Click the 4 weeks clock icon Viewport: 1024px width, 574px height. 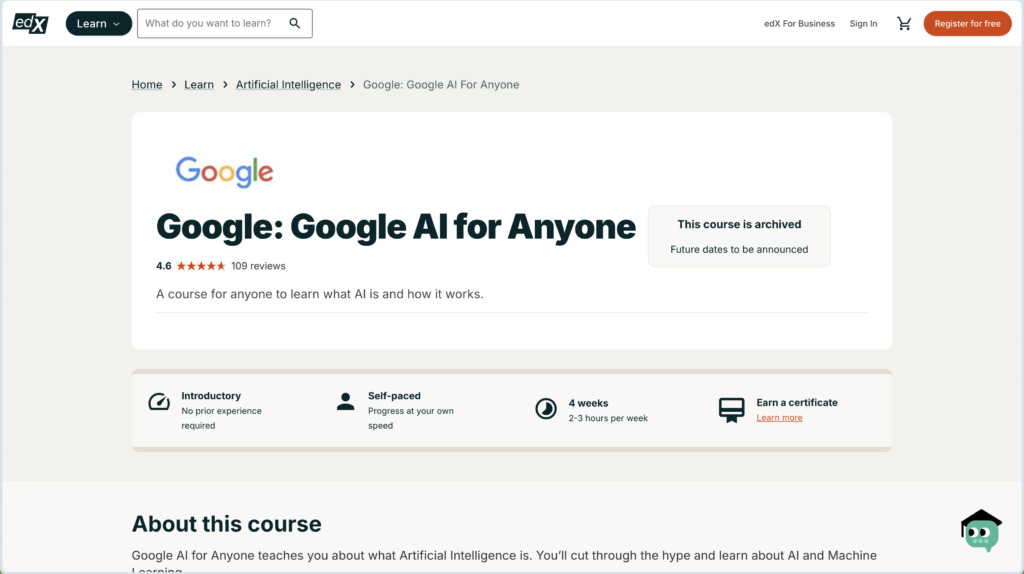click(546, 409)
